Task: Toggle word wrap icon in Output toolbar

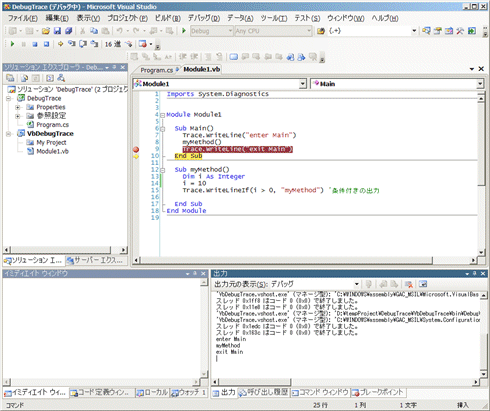Action: (x=423, y=284)
